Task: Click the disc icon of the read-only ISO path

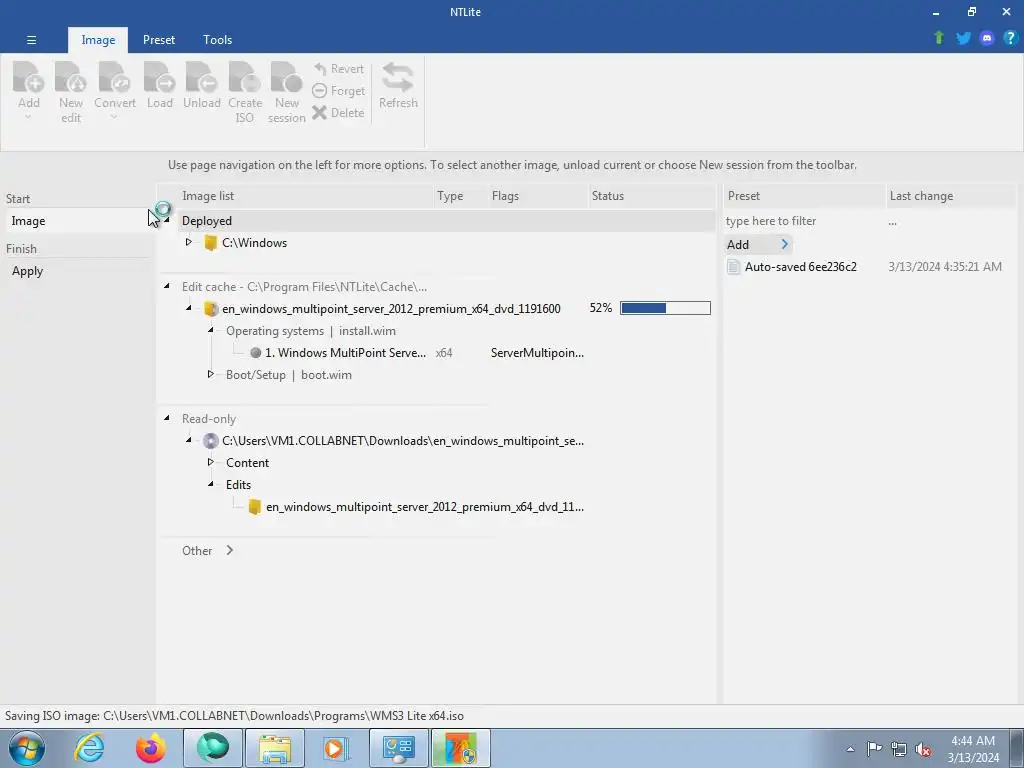Action: point(210,441)
